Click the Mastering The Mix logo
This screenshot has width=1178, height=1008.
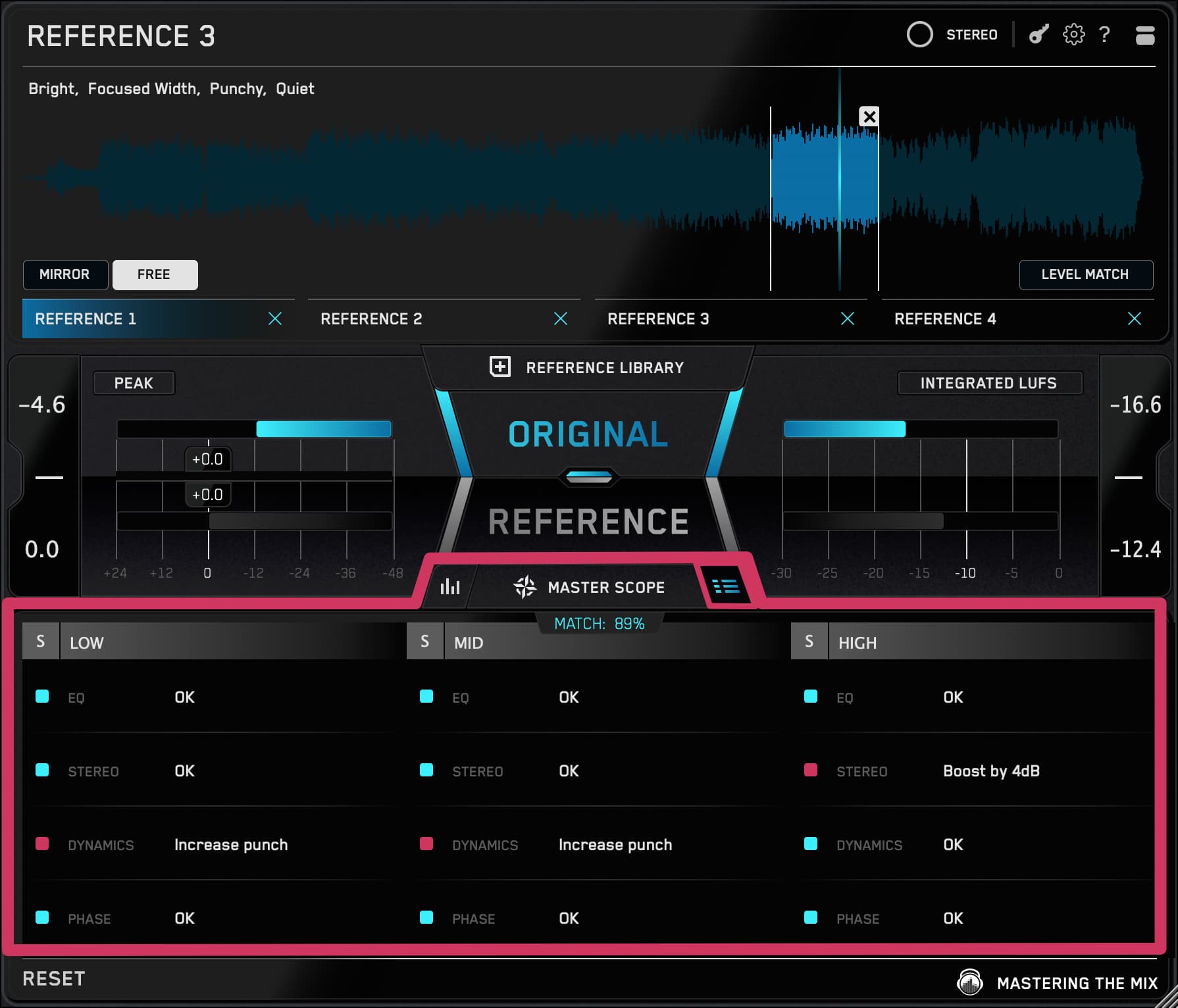(x=969, y=982)
